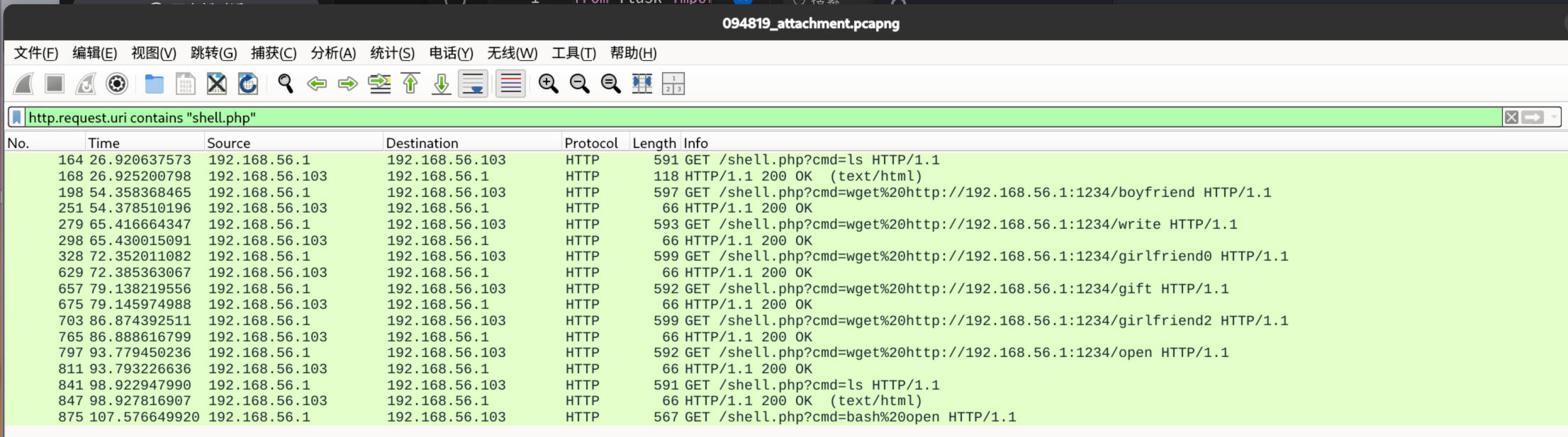This screenshot has height=437, width=1568.
Task: Go to specified packet icon
Action: (x=379, y=84)
